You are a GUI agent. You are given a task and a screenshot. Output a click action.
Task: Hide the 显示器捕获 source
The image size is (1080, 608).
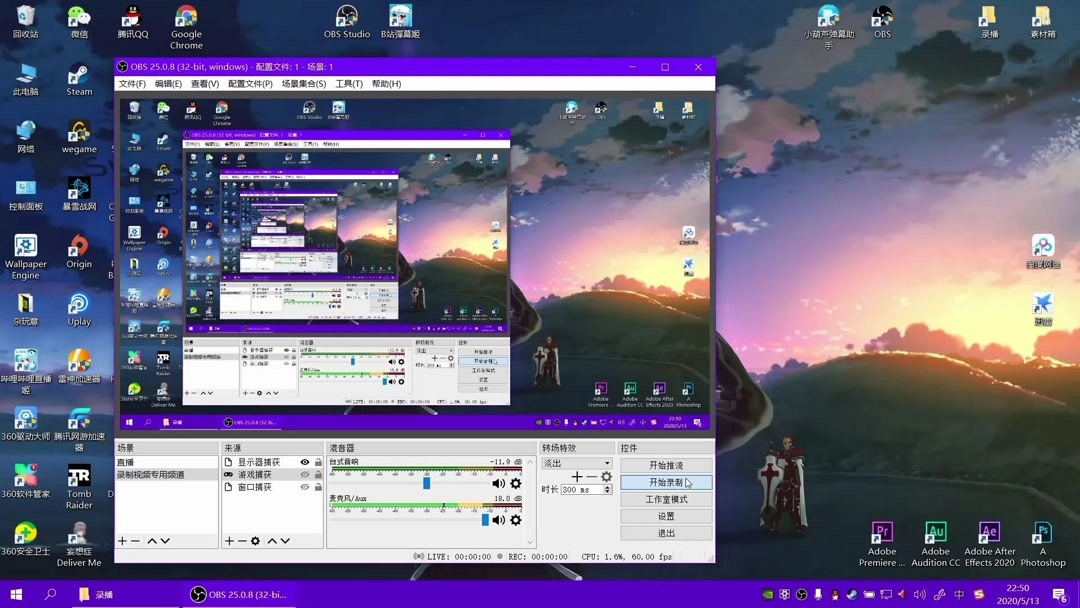coord(305,462)
